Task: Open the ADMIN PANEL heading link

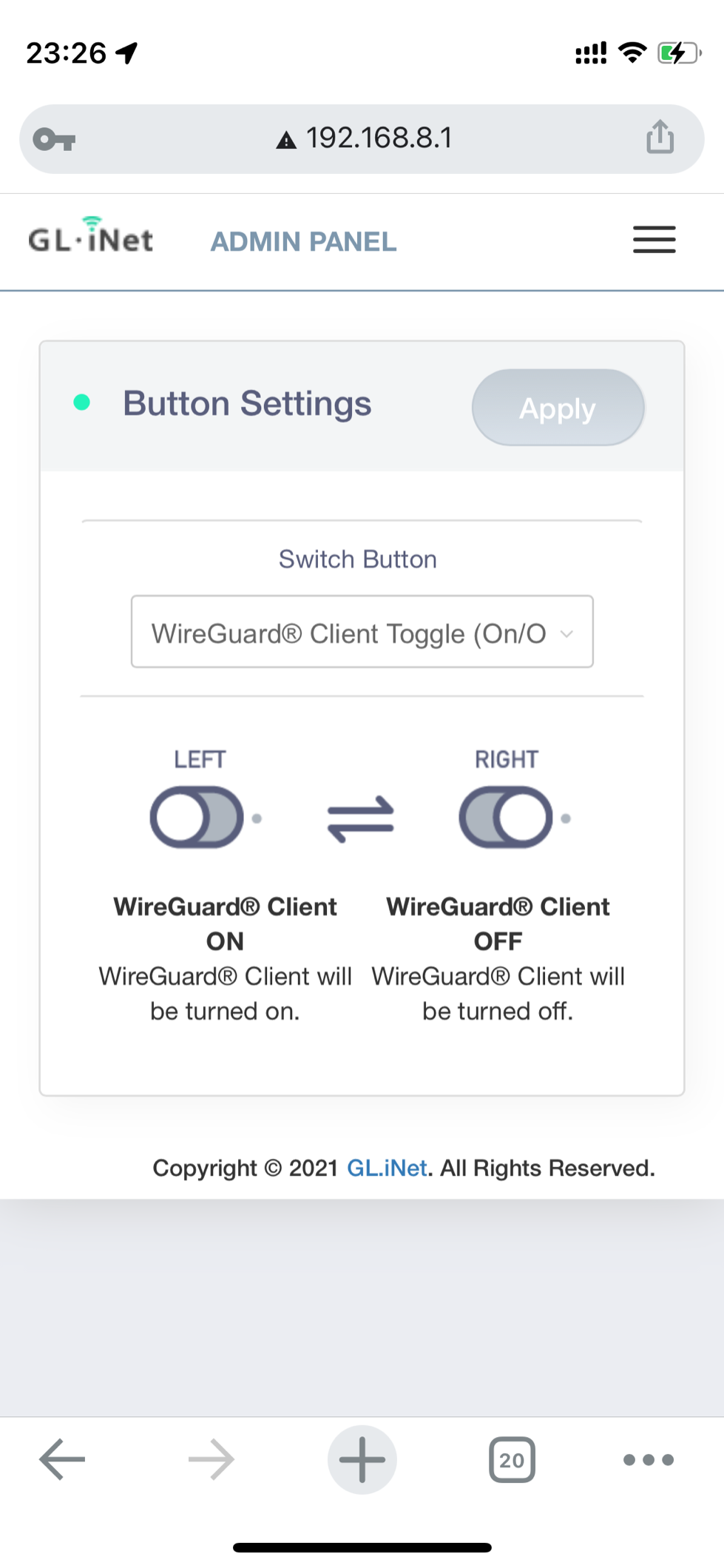Action: pyautogui.click(x=304, y=241)
